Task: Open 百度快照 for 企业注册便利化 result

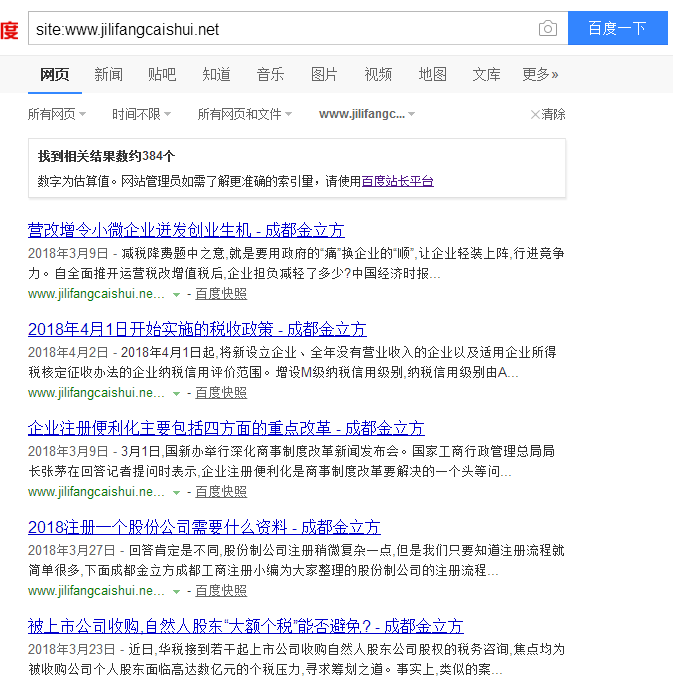Action: (221, 491)
